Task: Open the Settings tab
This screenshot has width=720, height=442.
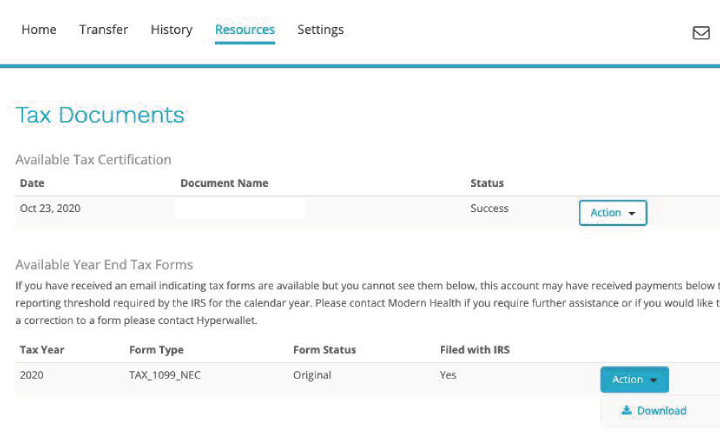Action: point(320,30)
